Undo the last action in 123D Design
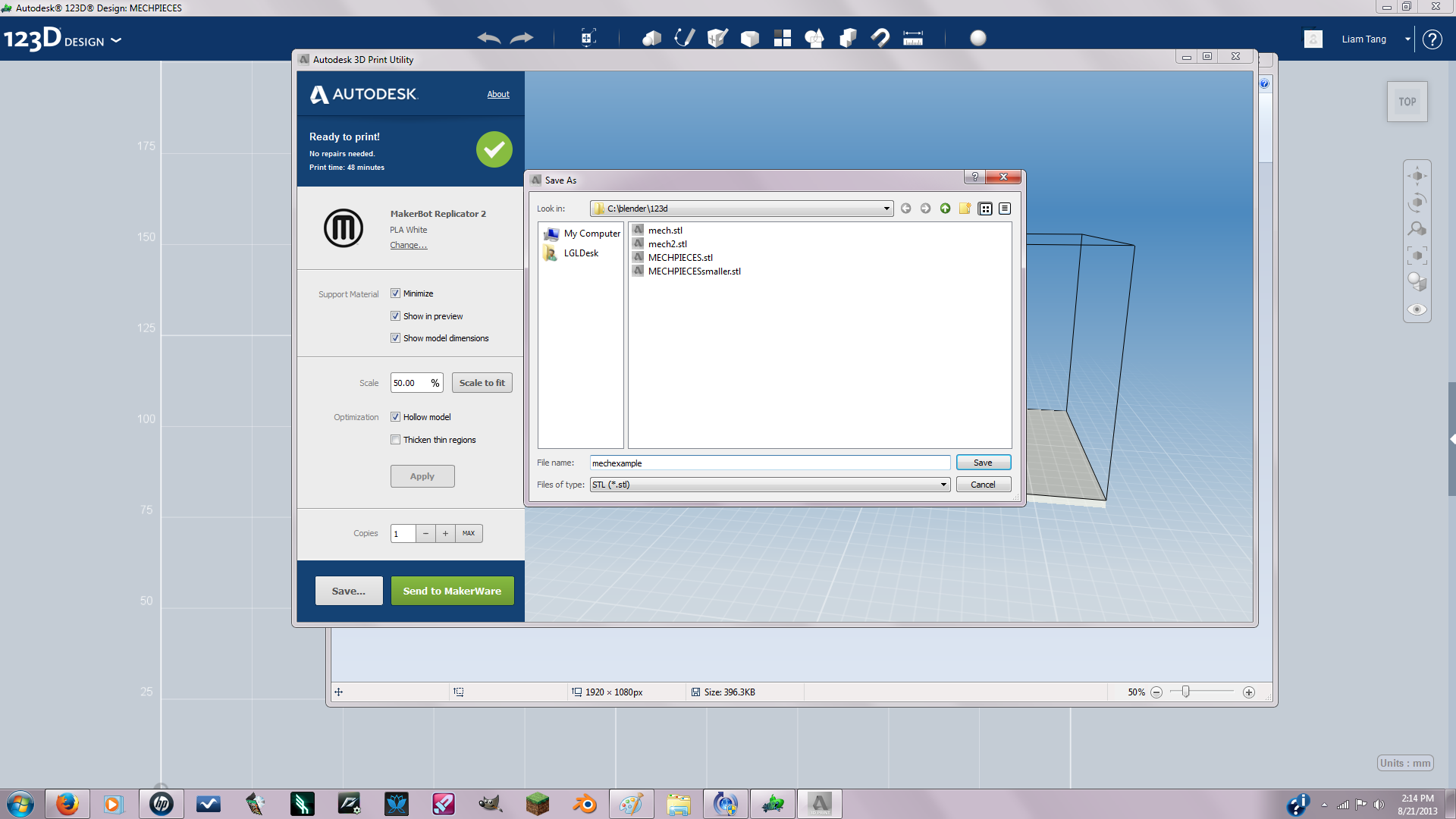This screenshot has width=1456, height=819. (489, 38)
